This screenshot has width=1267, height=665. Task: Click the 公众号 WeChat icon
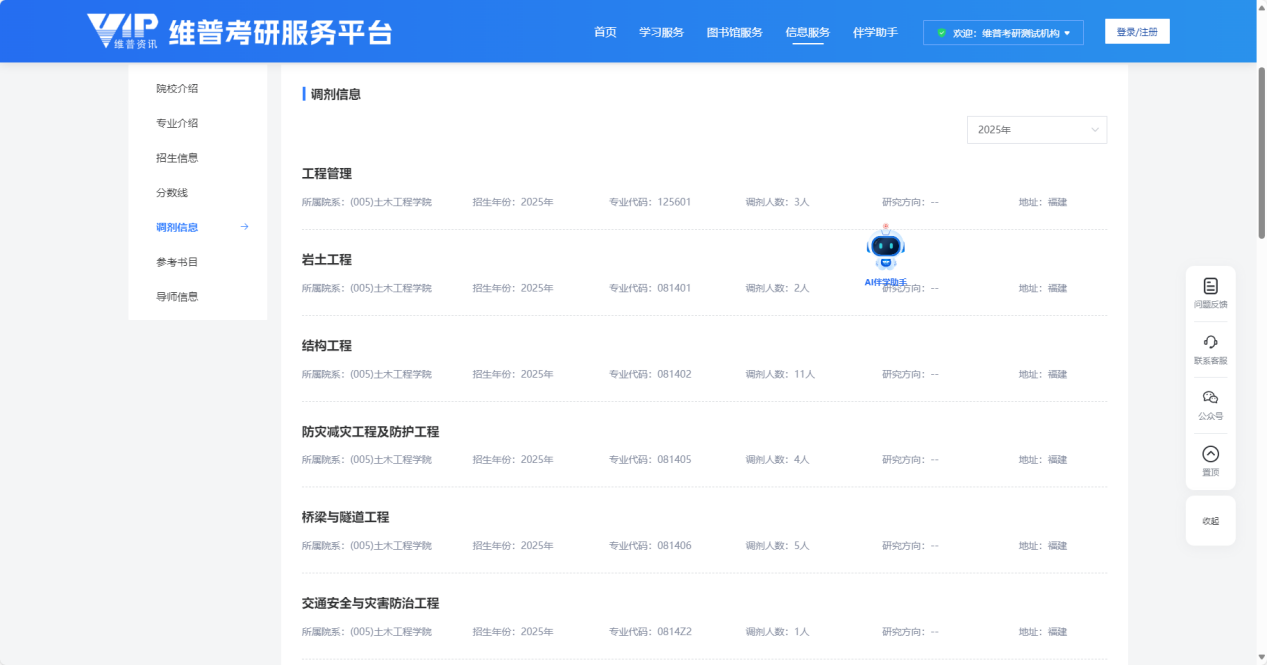[x=1210, y=398]
